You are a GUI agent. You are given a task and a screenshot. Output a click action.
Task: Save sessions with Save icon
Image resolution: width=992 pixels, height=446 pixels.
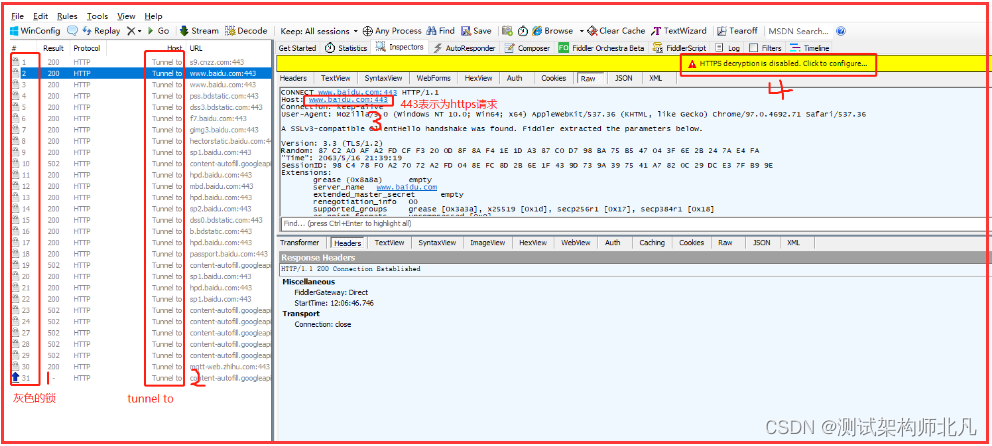point(476,30)
